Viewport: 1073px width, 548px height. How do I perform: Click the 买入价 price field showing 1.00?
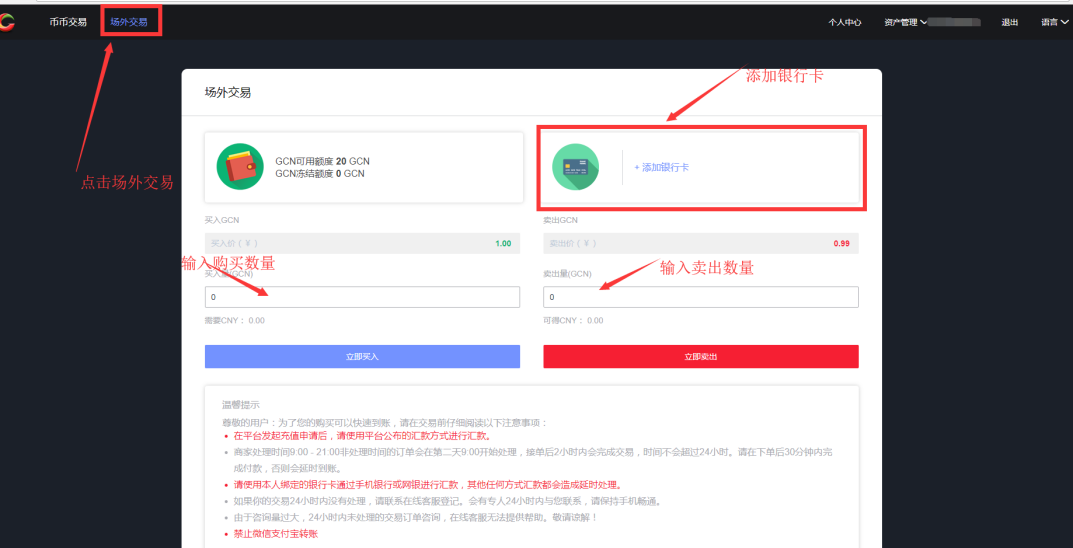(362, 243)
